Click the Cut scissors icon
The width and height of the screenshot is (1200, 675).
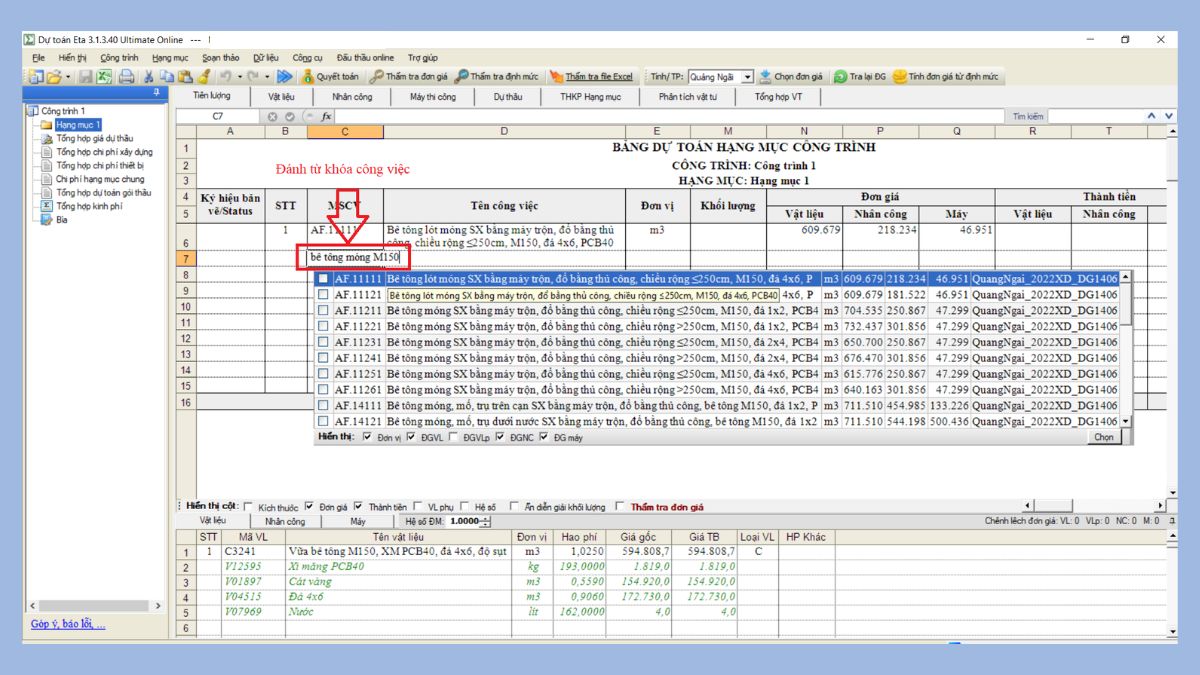[x=149, y=76]
